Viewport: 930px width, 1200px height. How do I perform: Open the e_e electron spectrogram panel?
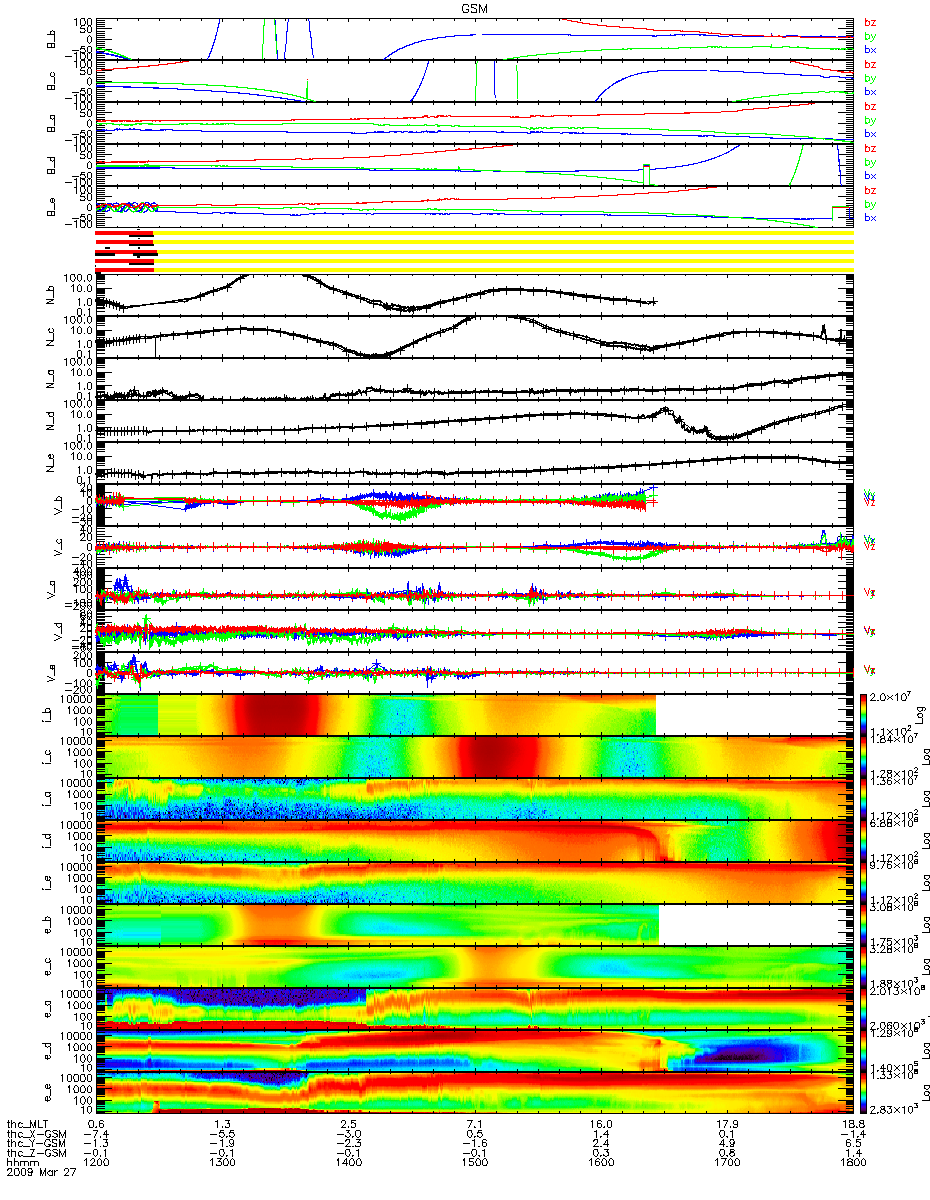(474, 1093)
